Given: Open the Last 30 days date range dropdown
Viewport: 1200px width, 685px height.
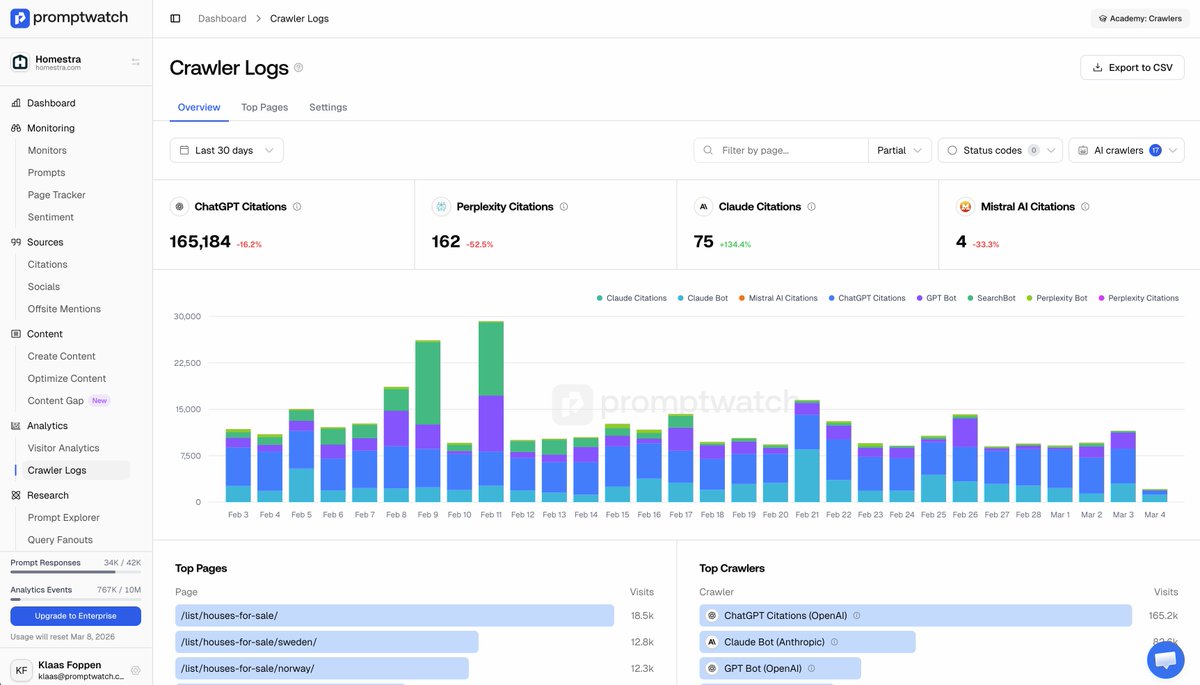Looking at the screenshot, I should (227, 150).
